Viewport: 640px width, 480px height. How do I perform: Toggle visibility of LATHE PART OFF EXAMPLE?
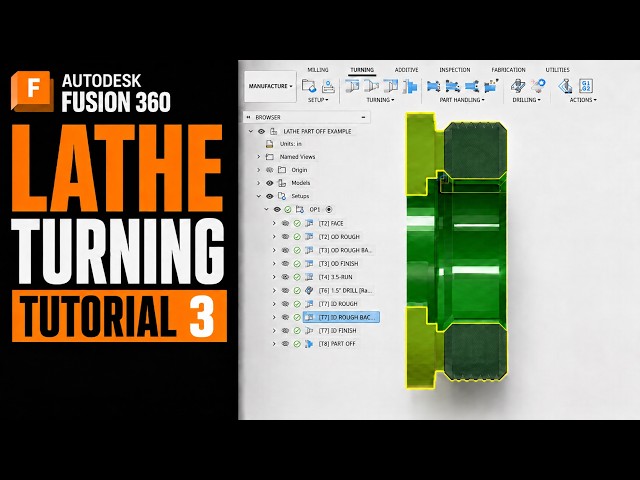[x=262, y=131]
